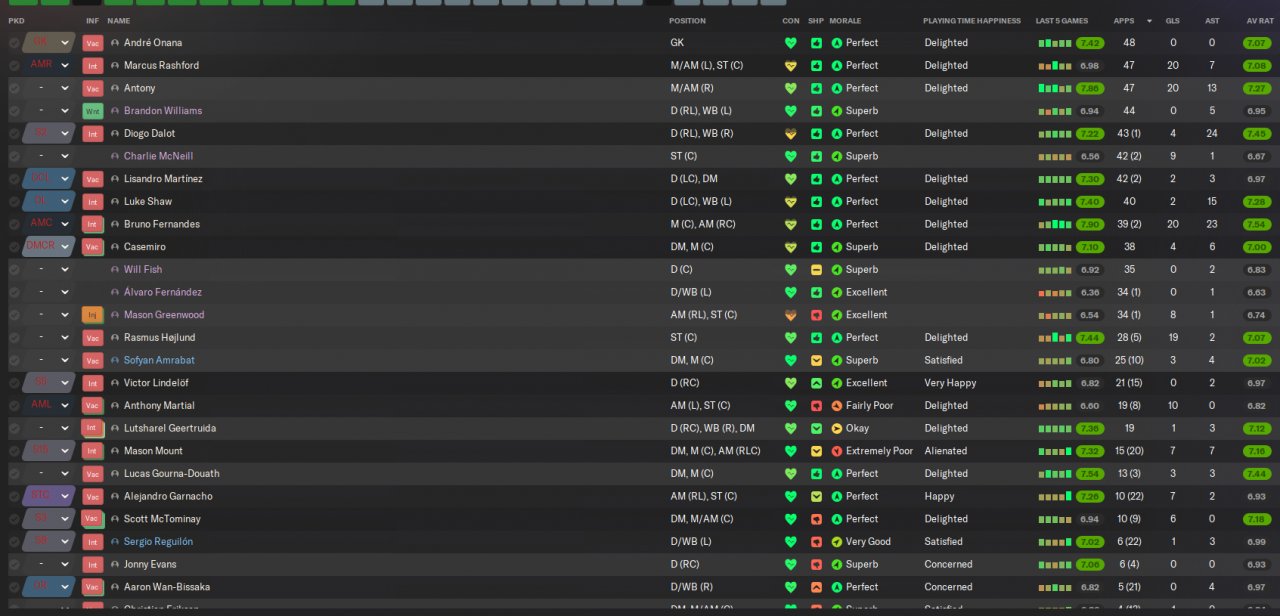Click Álvaro Fernández's last 5 games bars
Viewport: 1280px width, 616px height.
pos(1055,292)
